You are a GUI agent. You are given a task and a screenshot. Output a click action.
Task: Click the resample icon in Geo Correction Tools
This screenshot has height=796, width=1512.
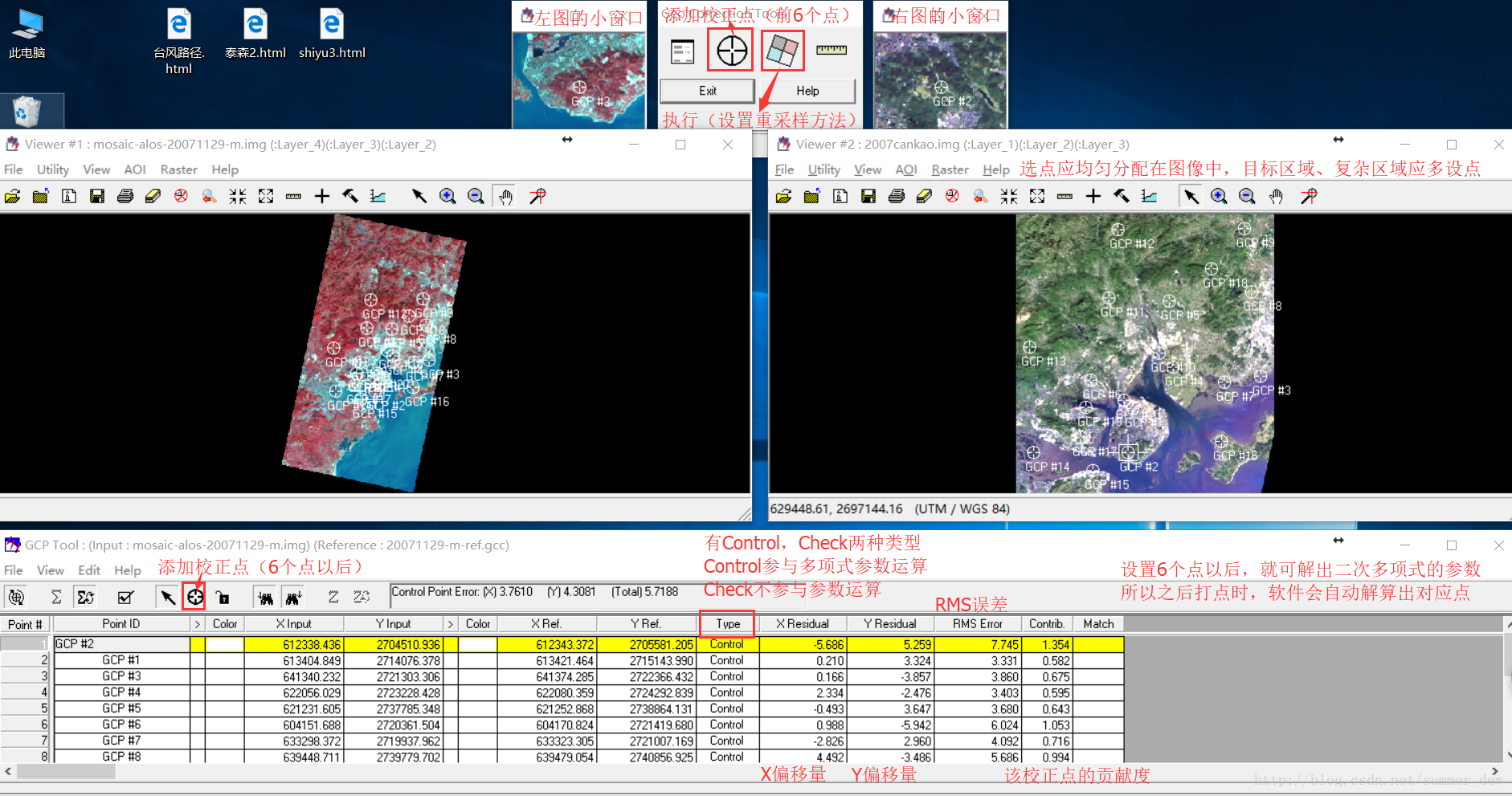tap(782, 51)
